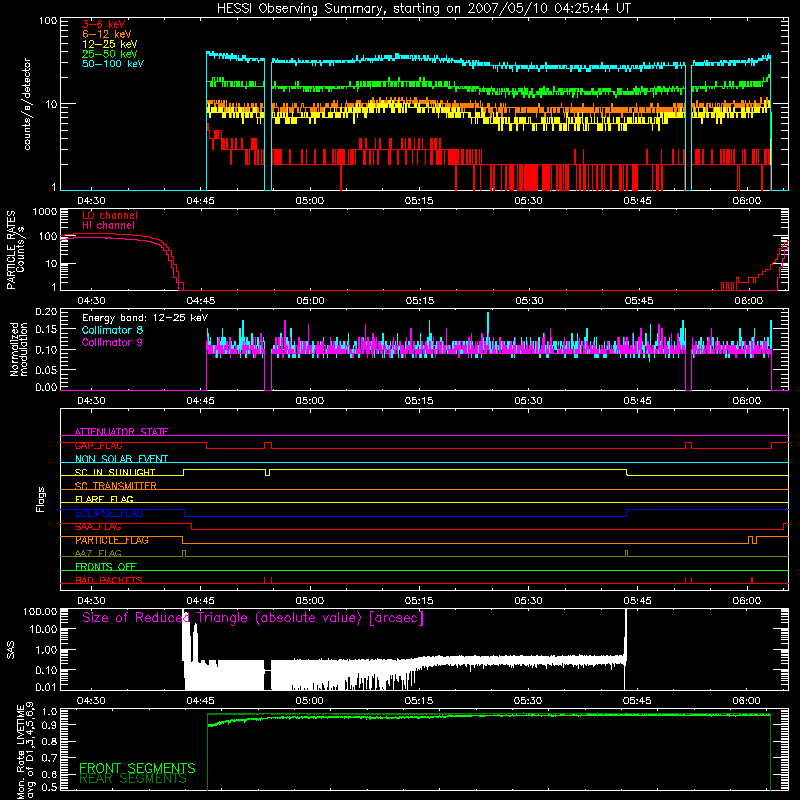Click the counts/s/detector axis label
800x800 pixels.
coord(27,104)
